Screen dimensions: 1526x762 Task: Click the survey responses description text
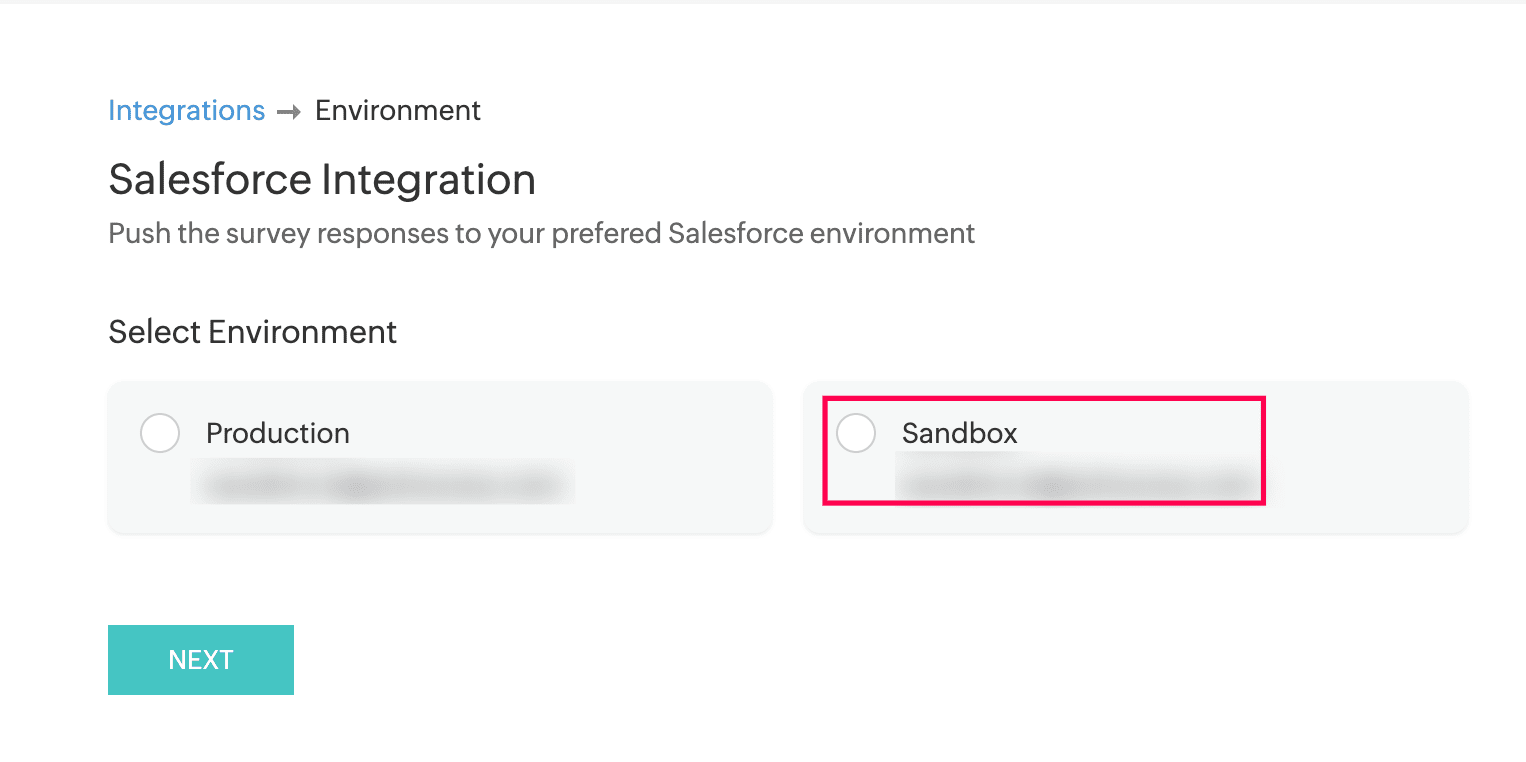coord(540,233)
